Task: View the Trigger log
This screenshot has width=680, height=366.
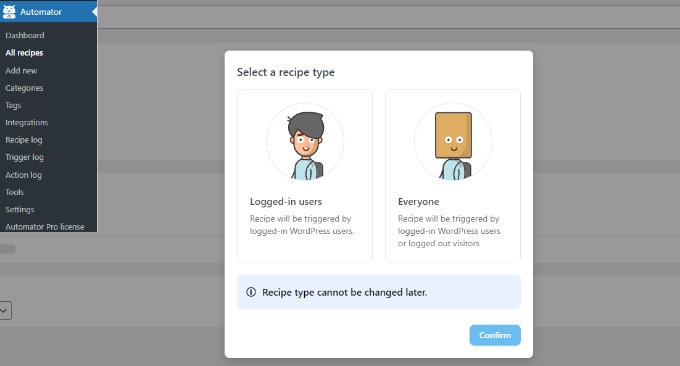Action: pyautogui.click(x=24, y=157)
